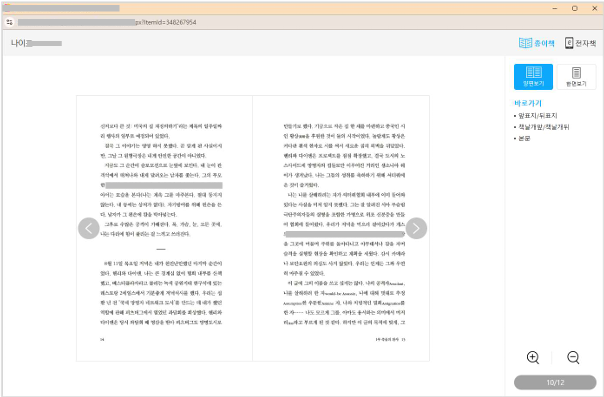Switch to 양면보기 two-page view

pos(533,77)
